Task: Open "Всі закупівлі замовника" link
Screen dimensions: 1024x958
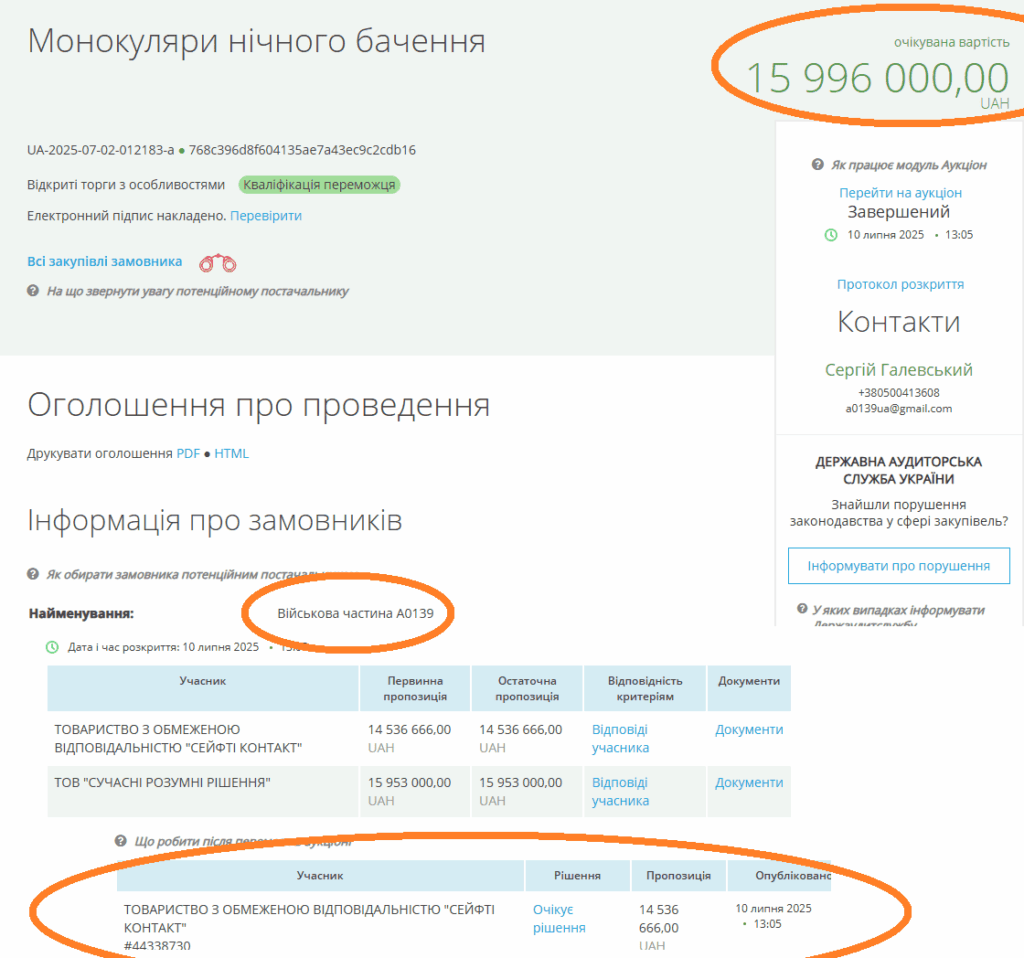Action: [x=105, y=262]
